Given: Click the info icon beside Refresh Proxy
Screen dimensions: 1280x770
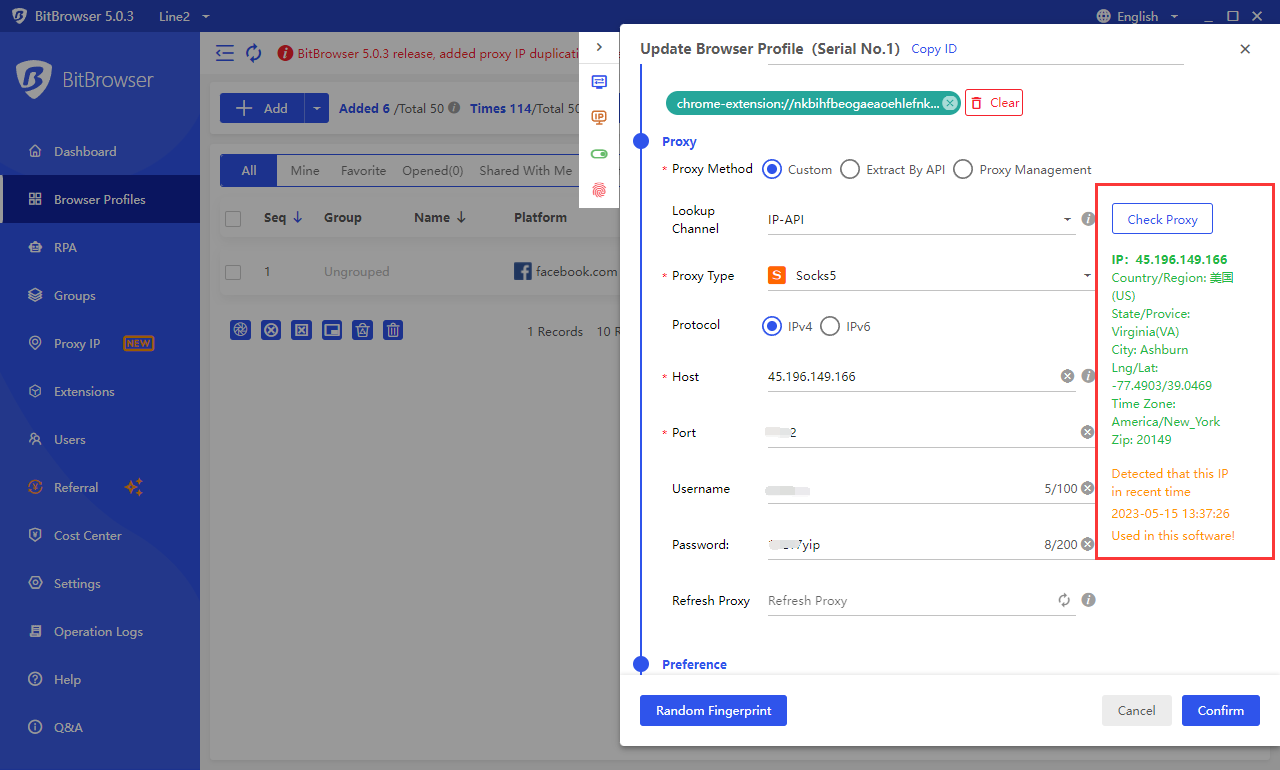Looking at the screenshot, I should coord(1089,600).
